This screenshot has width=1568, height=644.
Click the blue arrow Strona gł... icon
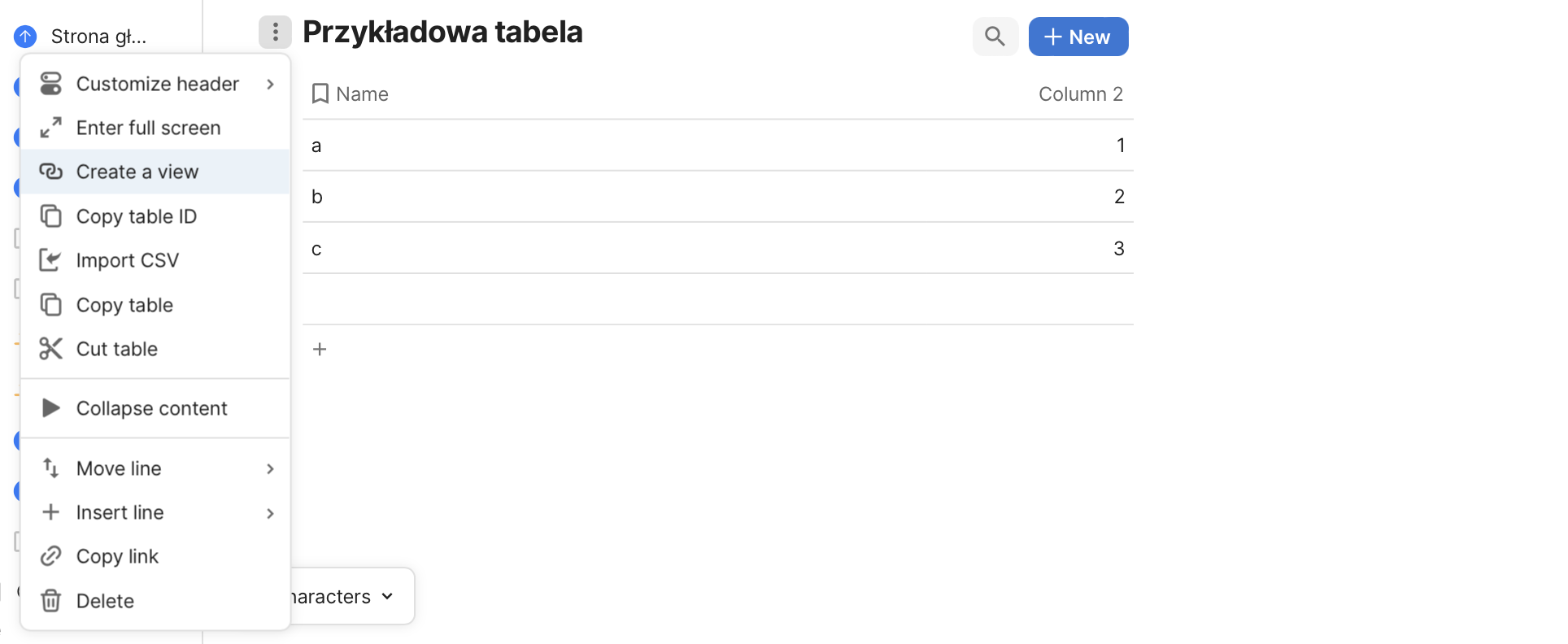click(x=25, y=37)
